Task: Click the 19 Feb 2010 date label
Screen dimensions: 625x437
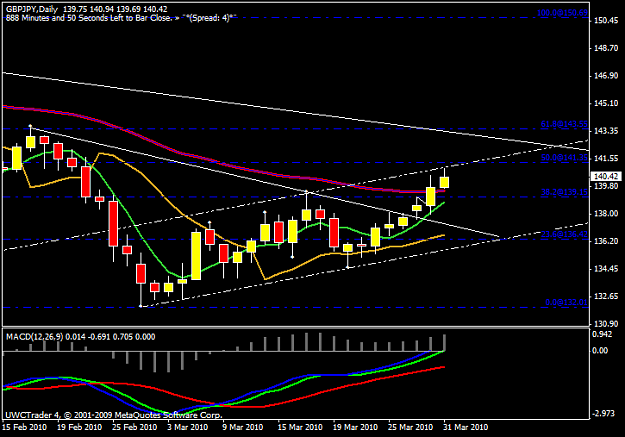Action: (79, 427)
